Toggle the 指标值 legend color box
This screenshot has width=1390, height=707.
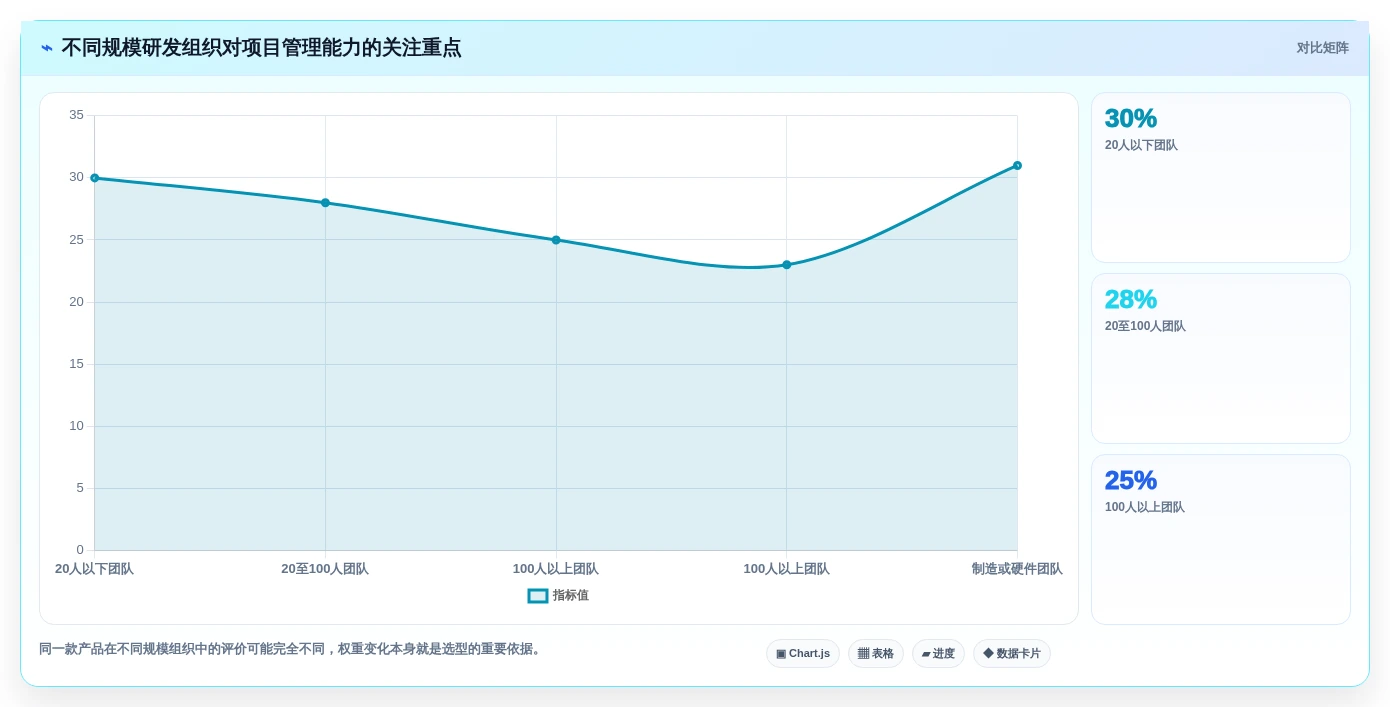click(538, 596)
